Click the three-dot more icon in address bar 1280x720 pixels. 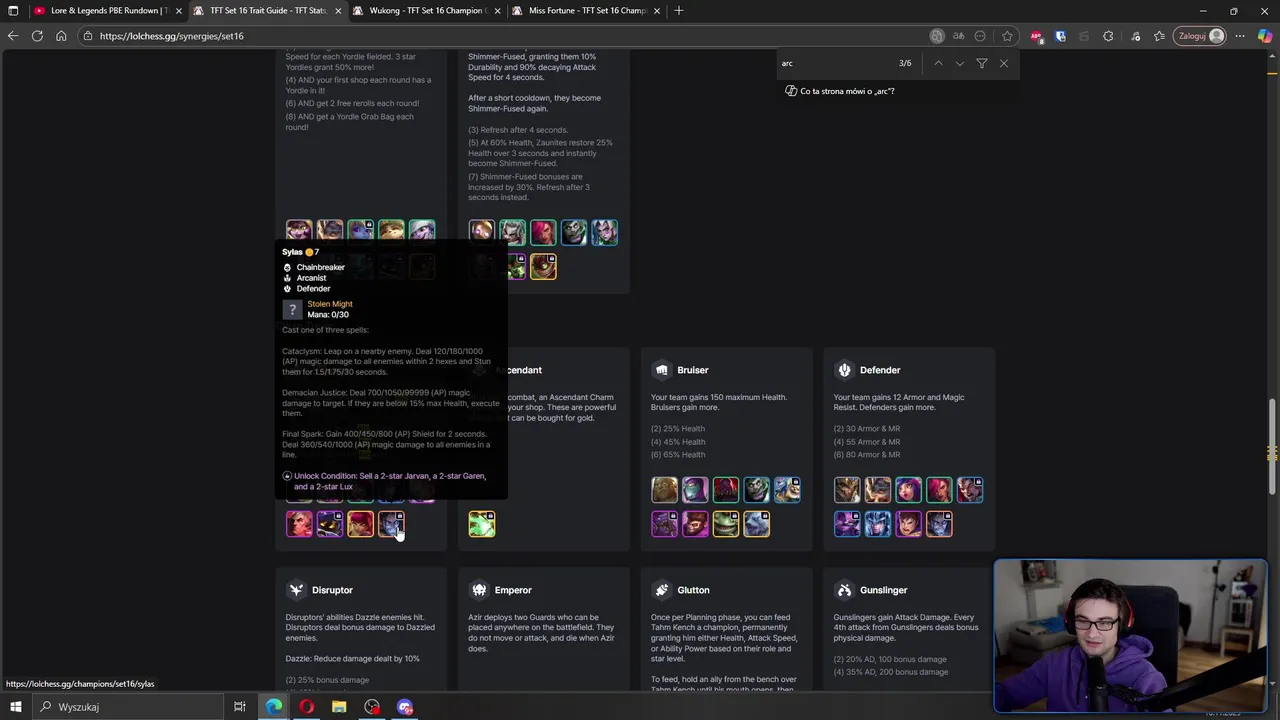pyautogui.click(x=980, y=36)
